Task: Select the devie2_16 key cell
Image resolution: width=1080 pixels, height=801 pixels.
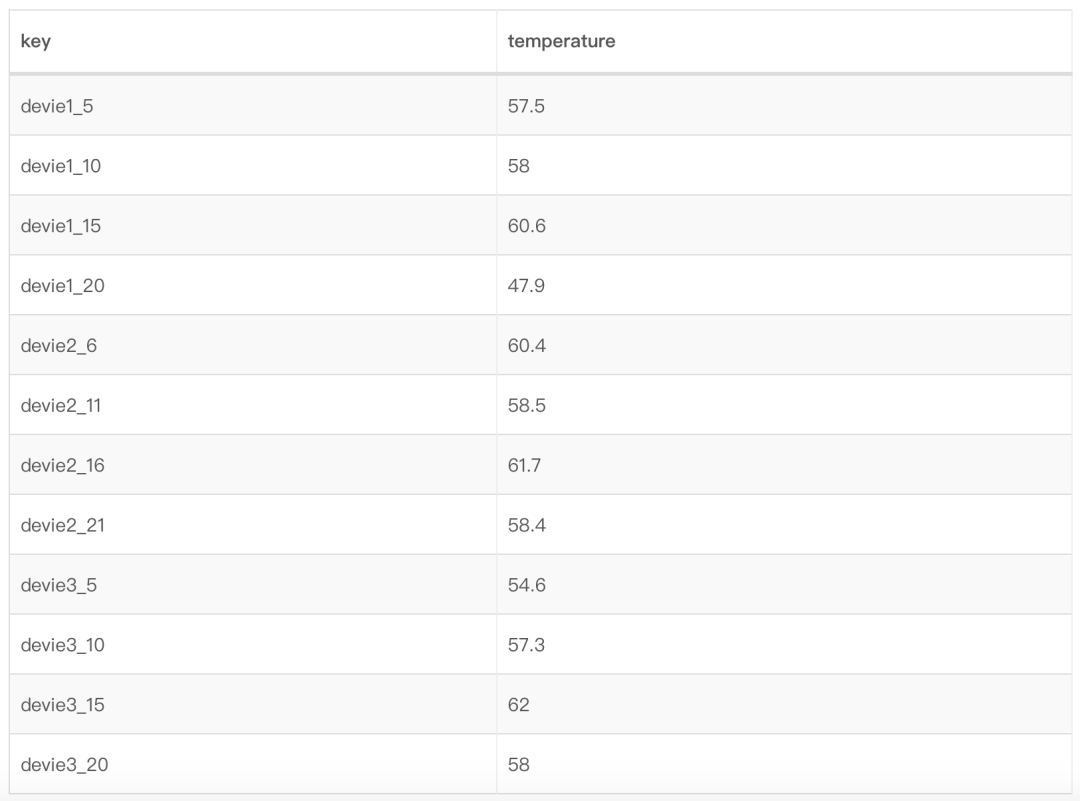Action: [63, 466]
